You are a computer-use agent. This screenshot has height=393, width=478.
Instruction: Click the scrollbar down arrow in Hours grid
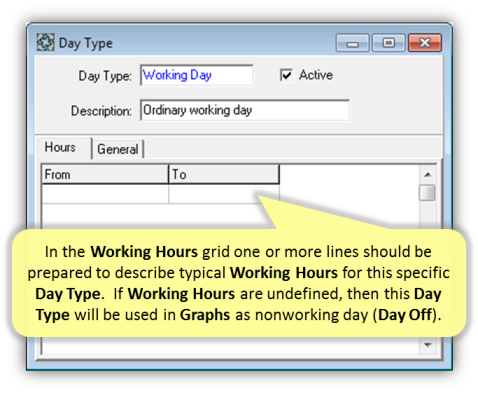point(428,345)
